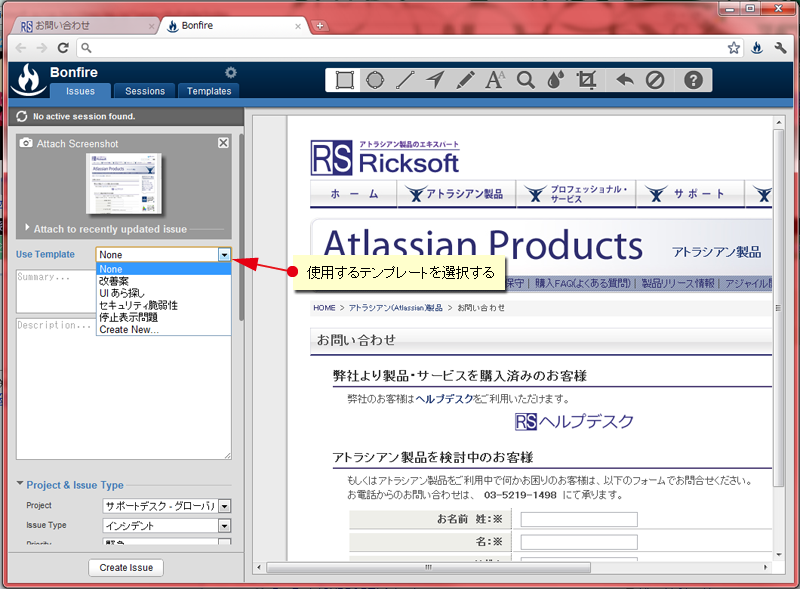Image resolution: width=800 pixels, height=589 pixels.
Task: Choose the 改善案 template
Action: pos(163,281)
